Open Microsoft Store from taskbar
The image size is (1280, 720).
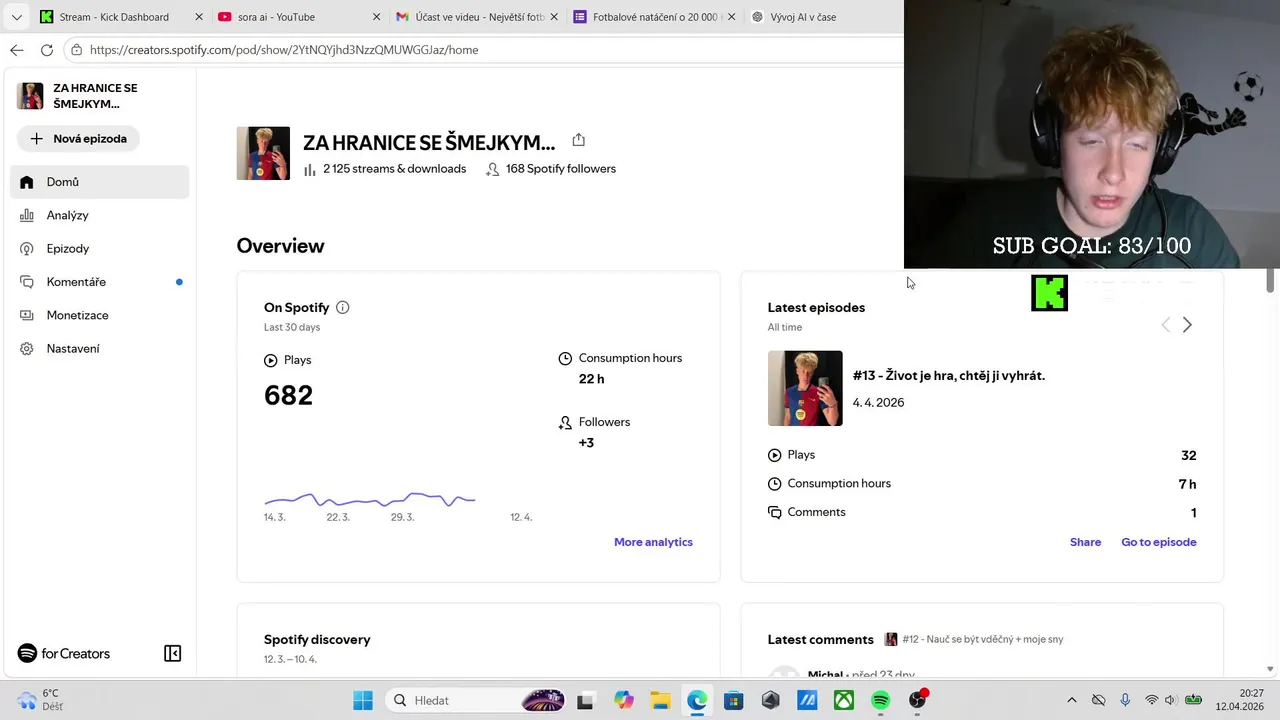coord(733,700)
